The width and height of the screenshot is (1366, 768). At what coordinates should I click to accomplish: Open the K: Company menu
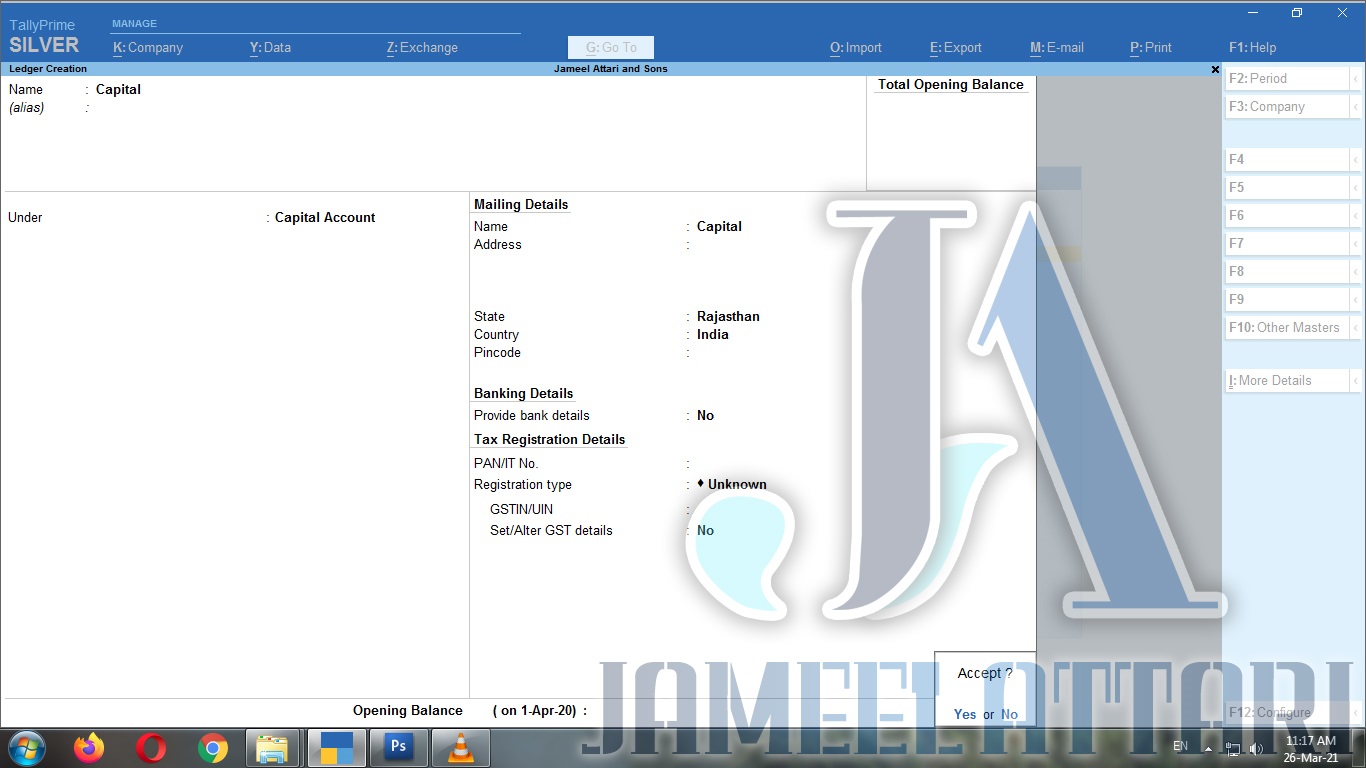click(148, 47)
